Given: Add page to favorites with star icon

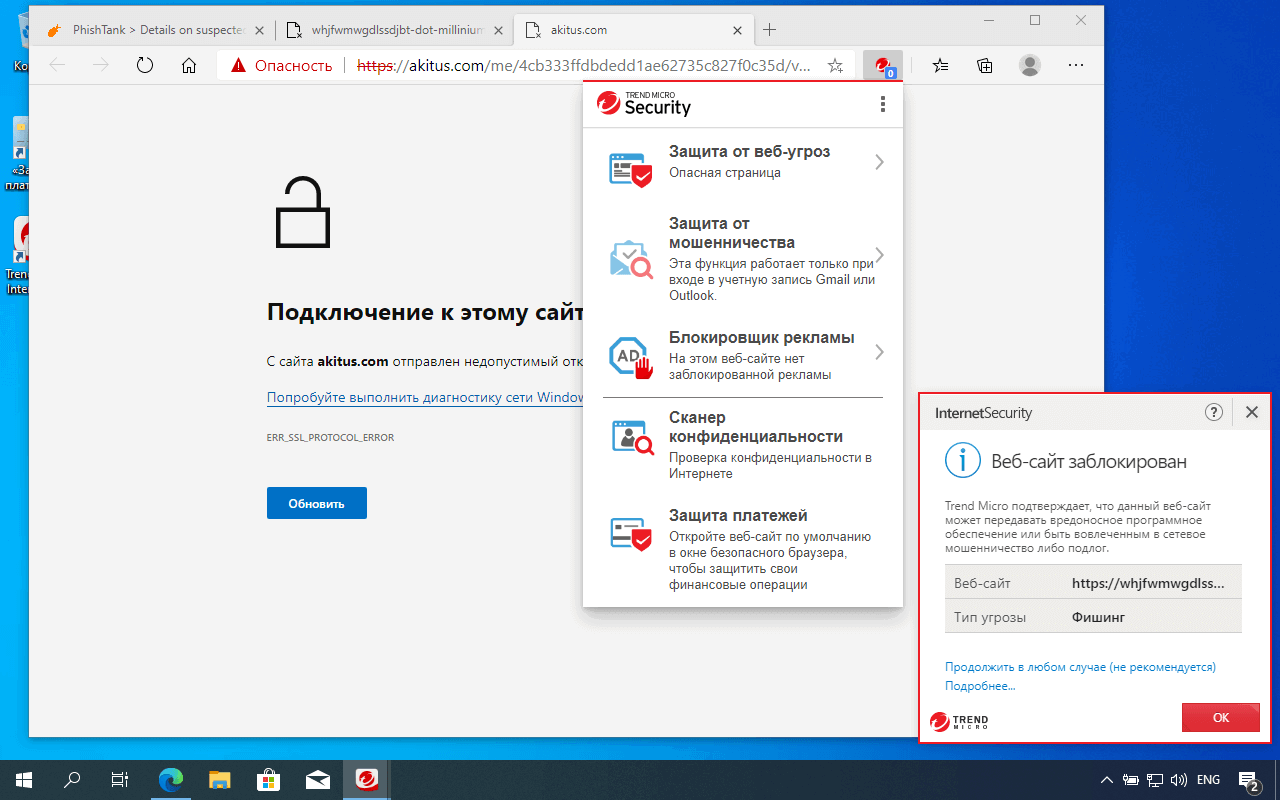Looking at the screenshot, I should [x=836, y=66].
